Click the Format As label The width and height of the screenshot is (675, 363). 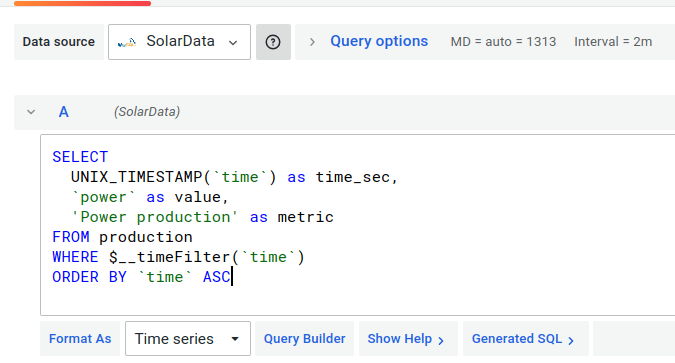click(80, 338)
